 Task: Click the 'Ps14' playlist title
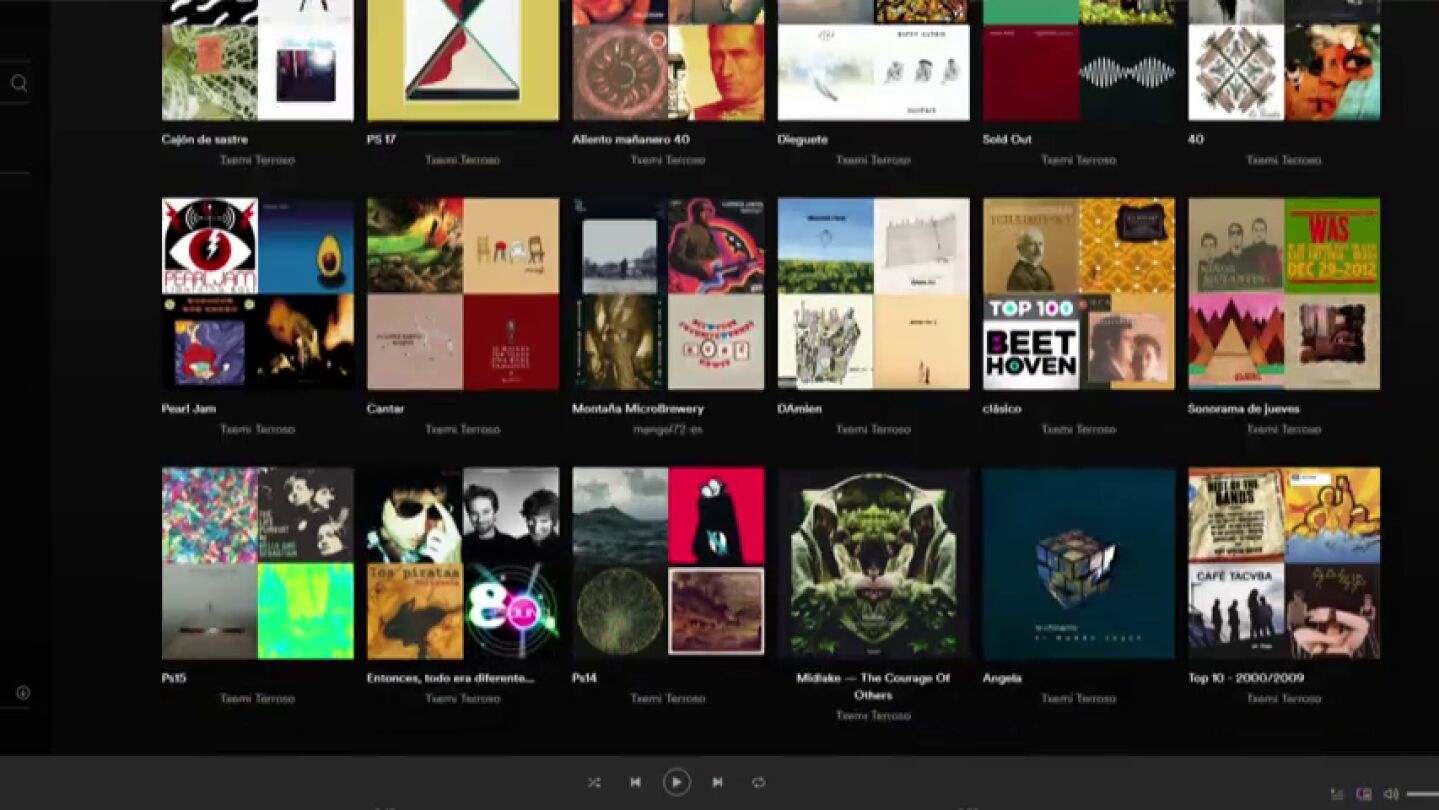584,678
